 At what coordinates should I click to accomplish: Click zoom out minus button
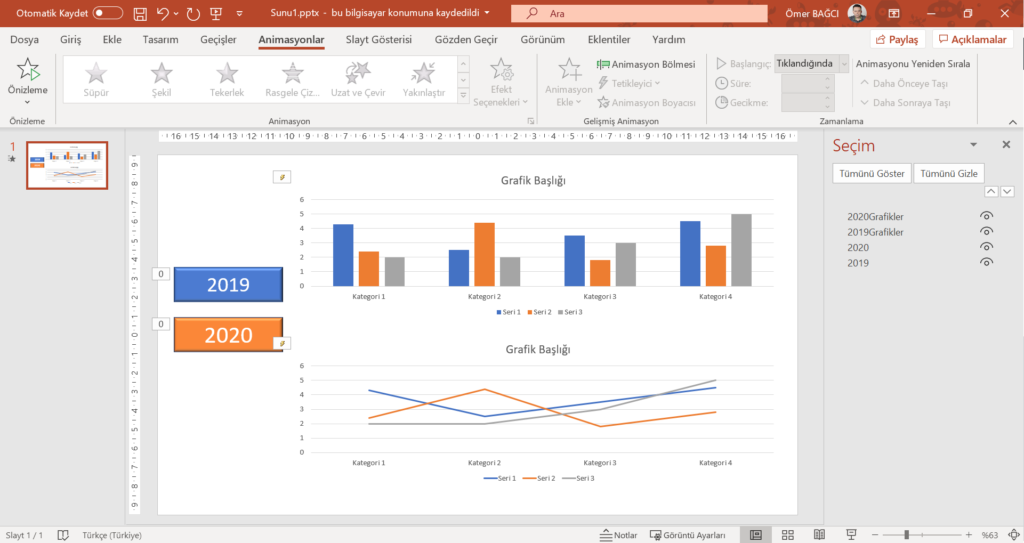(875, 535)
